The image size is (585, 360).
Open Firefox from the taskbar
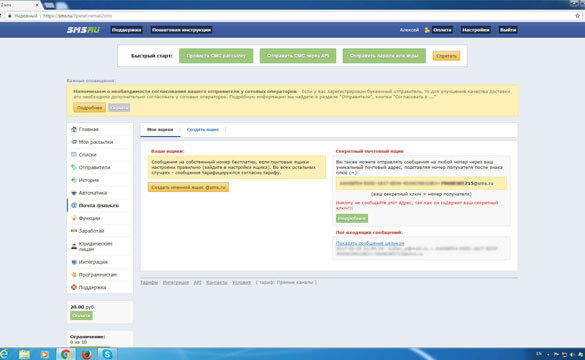pyautogui.click(x=87, y=354)
